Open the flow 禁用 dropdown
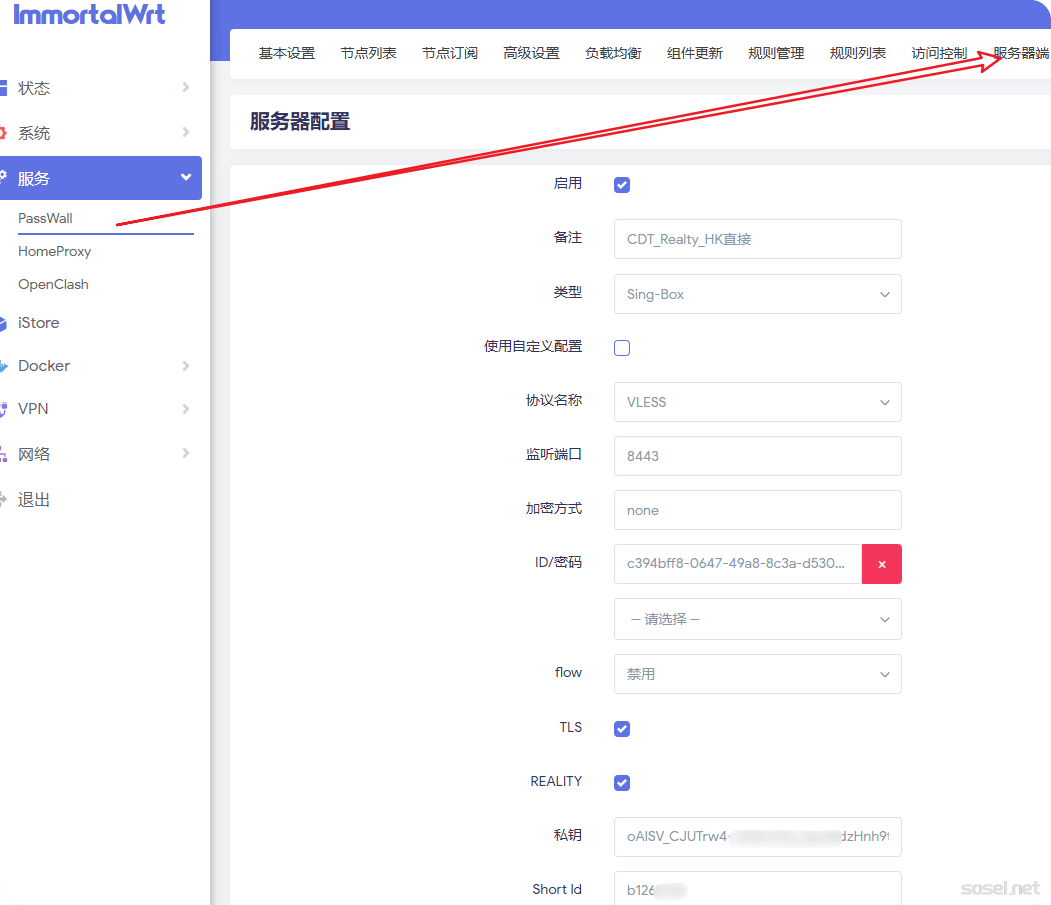This screenshot has width=1051, height=905. tap(757, 674)
